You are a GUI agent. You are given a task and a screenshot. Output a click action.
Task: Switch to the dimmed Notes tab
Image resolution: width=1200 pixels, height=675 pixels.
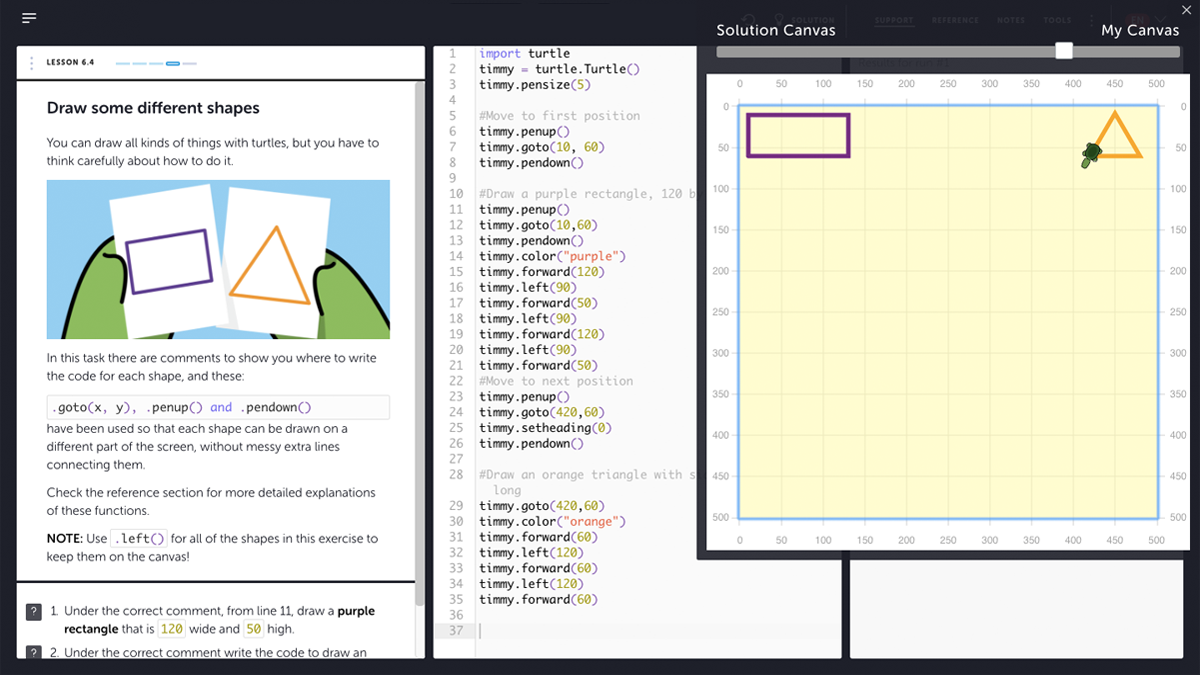[x=1011, y=20]
